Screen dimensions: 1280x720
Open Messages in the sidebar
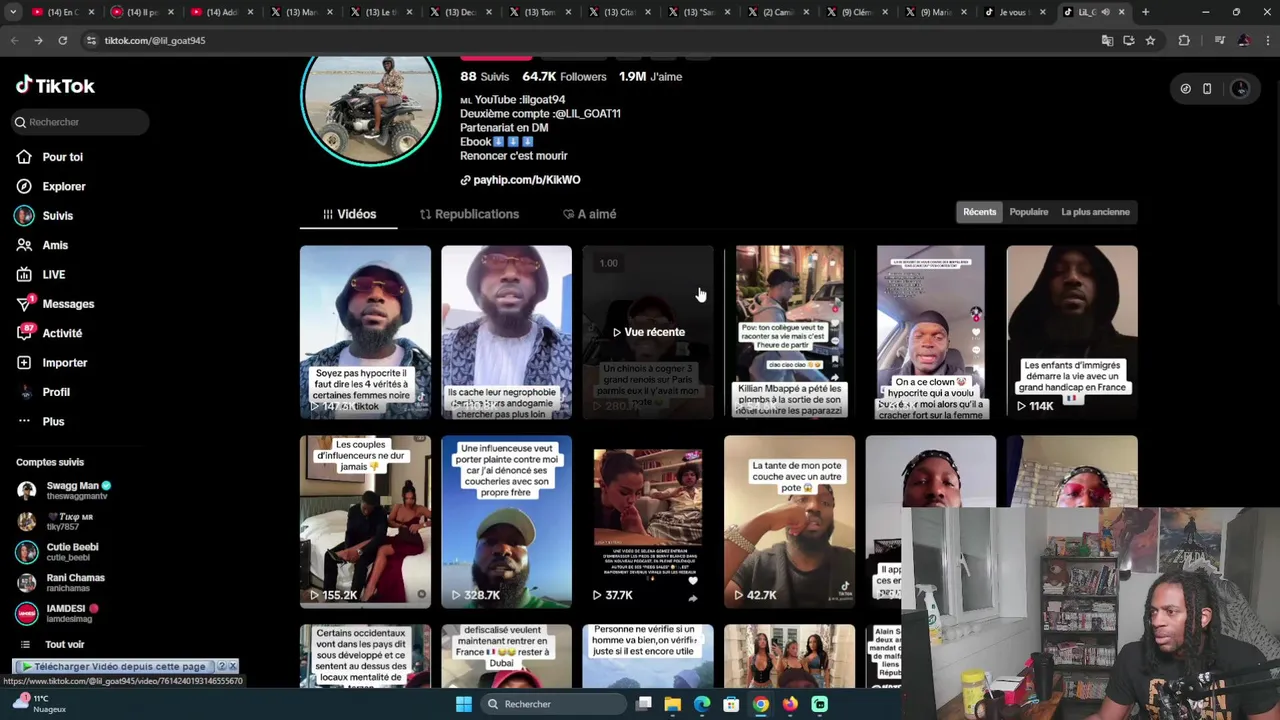click(x=68, y=304)
